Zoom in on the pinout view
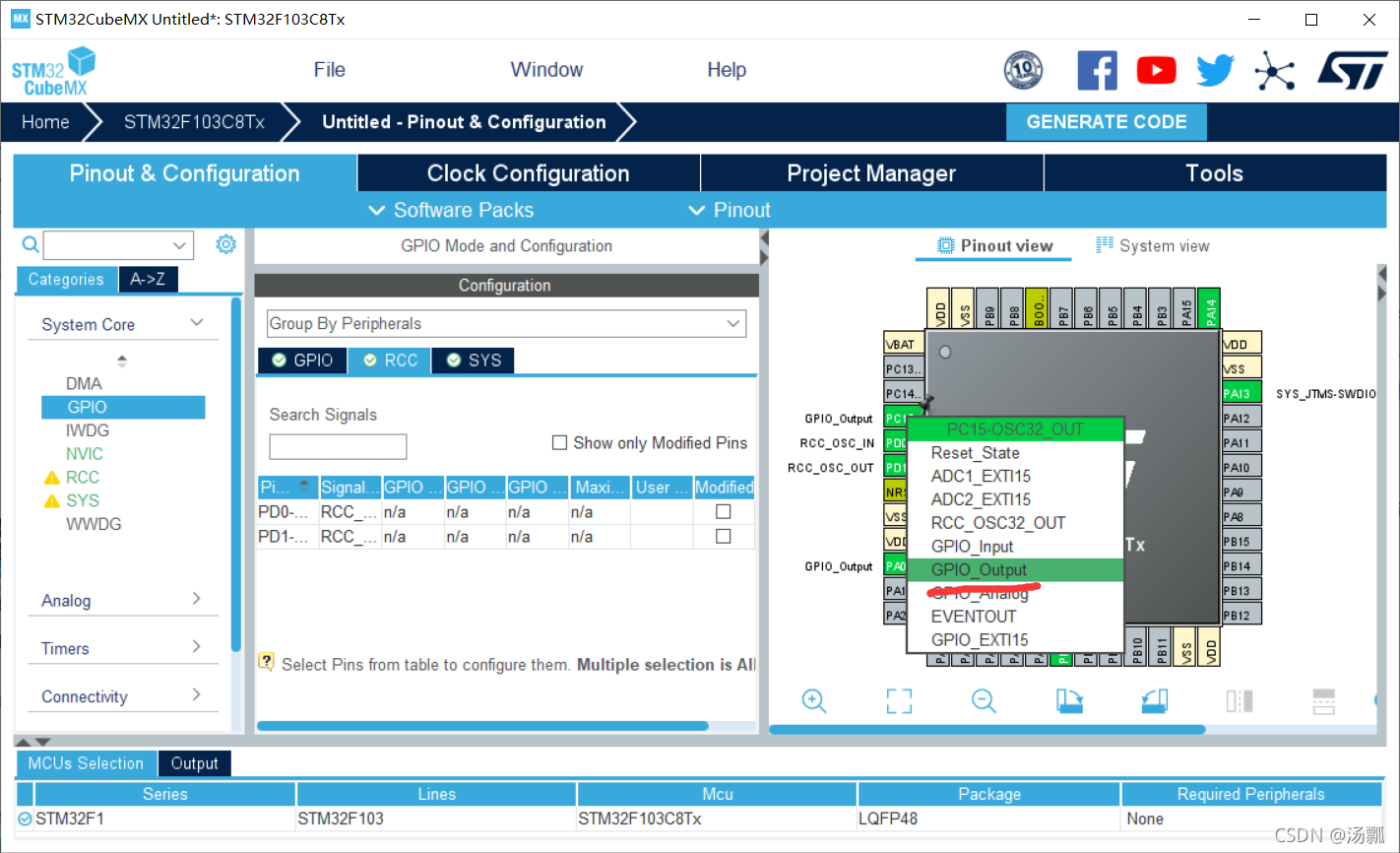The image size is (1400, 853). [814, 700]
